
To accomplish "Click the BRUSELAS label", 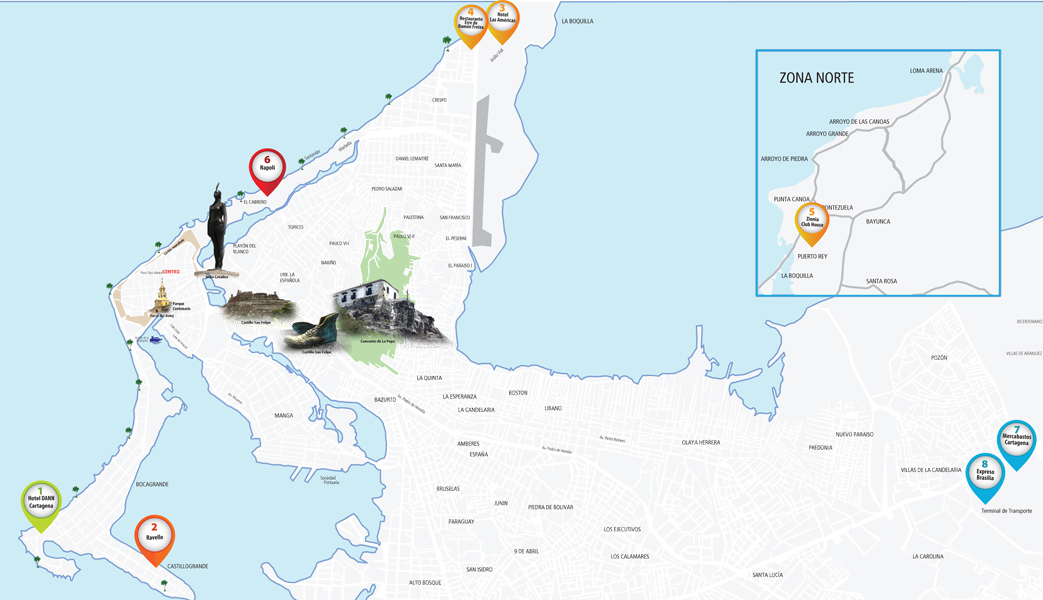I will click(448, 488).
